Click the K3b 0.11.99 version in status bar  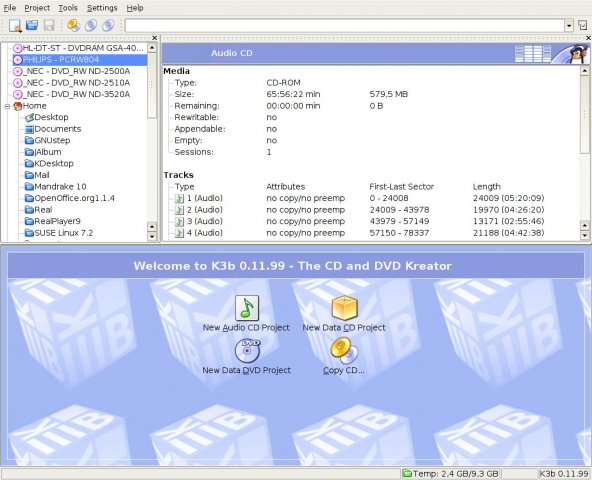[564, 474]
